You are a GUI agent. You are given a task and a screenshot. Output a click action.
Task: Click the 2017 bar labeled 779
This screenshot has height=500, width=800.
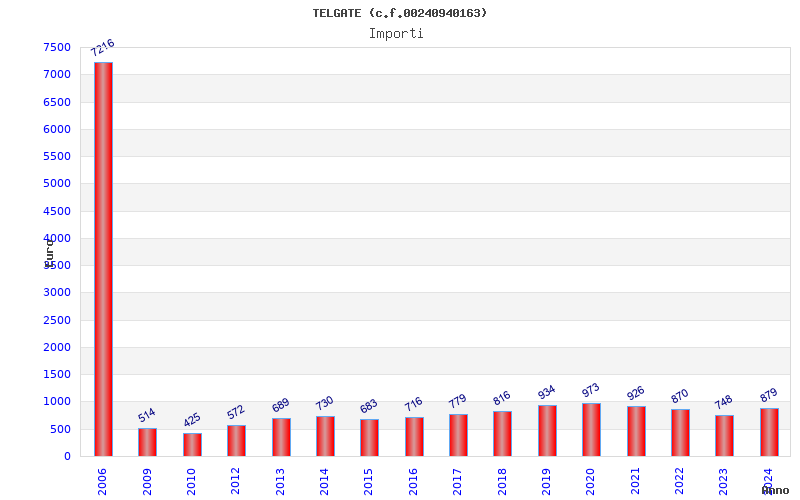click(458, 435)
